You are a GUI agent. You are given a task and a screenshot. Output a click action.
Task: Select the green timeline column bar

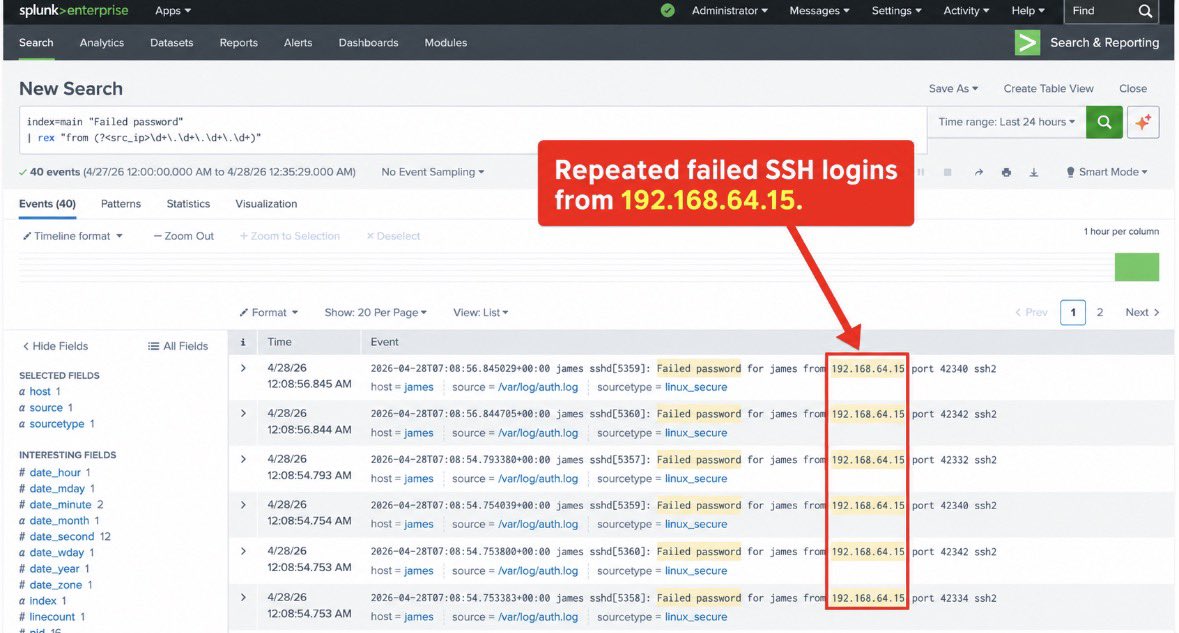coord(1136,267)
